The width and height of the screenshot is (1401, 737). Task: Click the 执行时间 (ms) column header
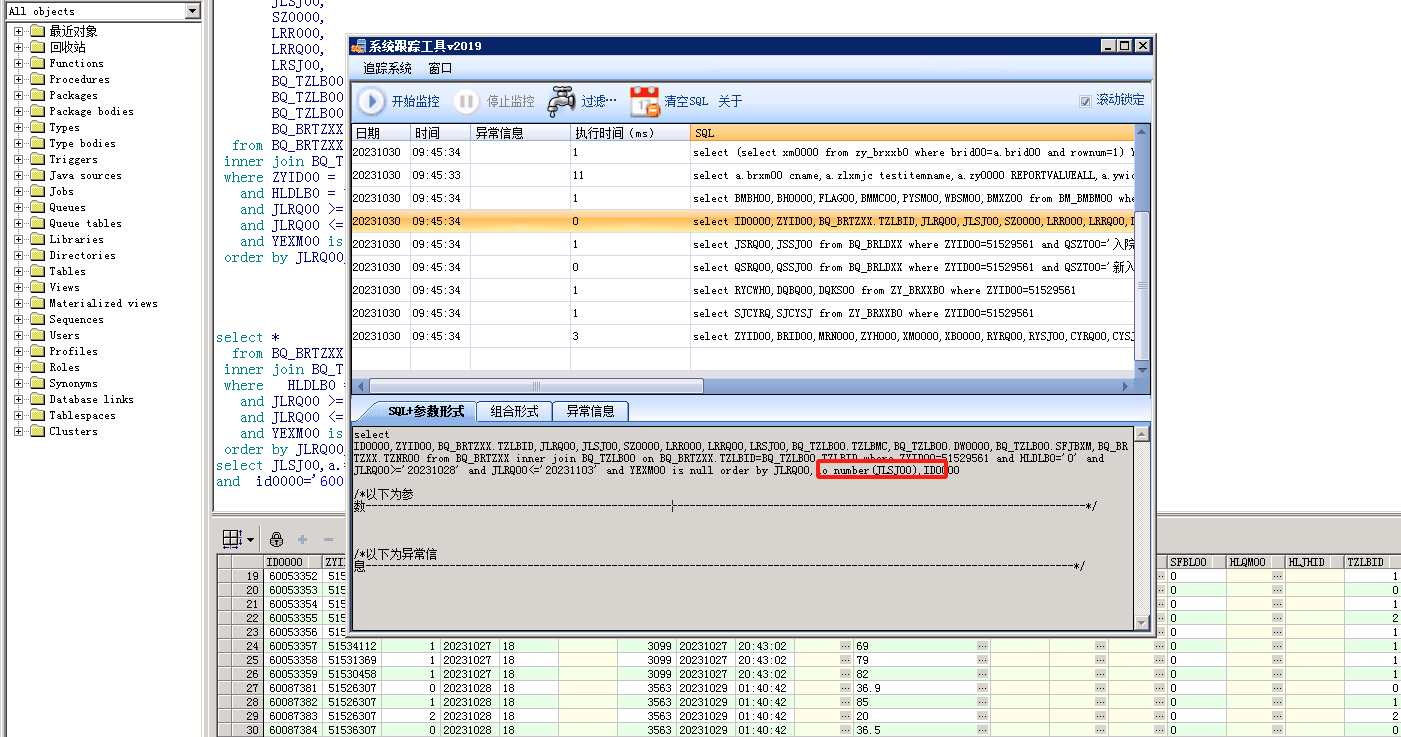point(614,133)
